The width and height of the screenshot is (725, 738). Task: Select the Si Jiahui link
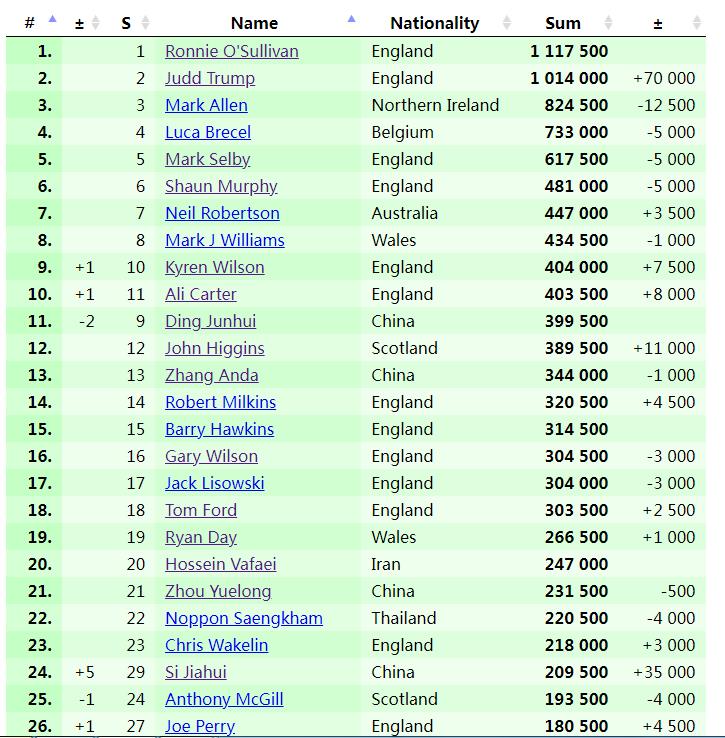pyautogui.click(x=195, y=672)
